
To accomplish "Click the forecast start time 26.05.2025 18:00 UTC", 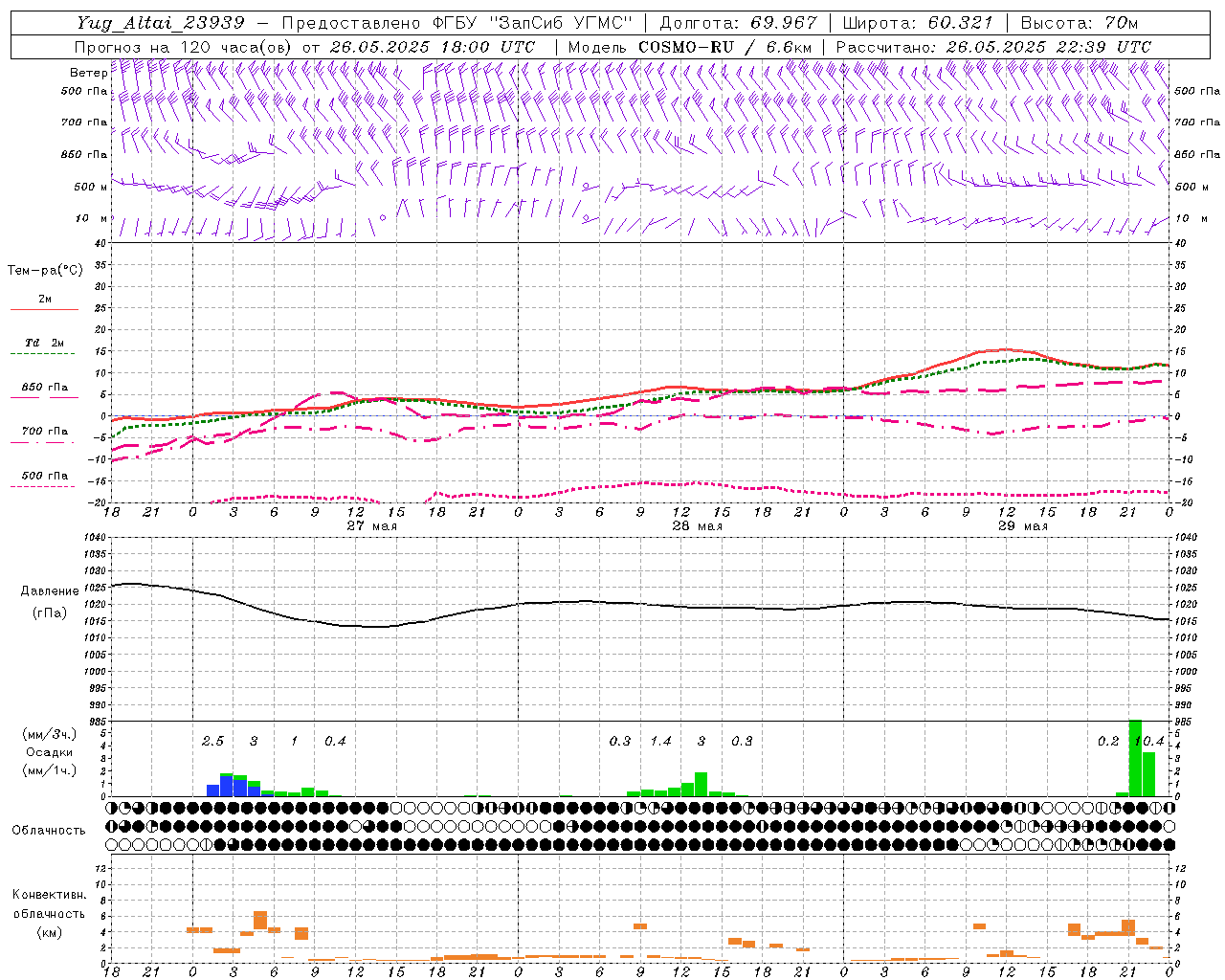I will tap(432, 47).
